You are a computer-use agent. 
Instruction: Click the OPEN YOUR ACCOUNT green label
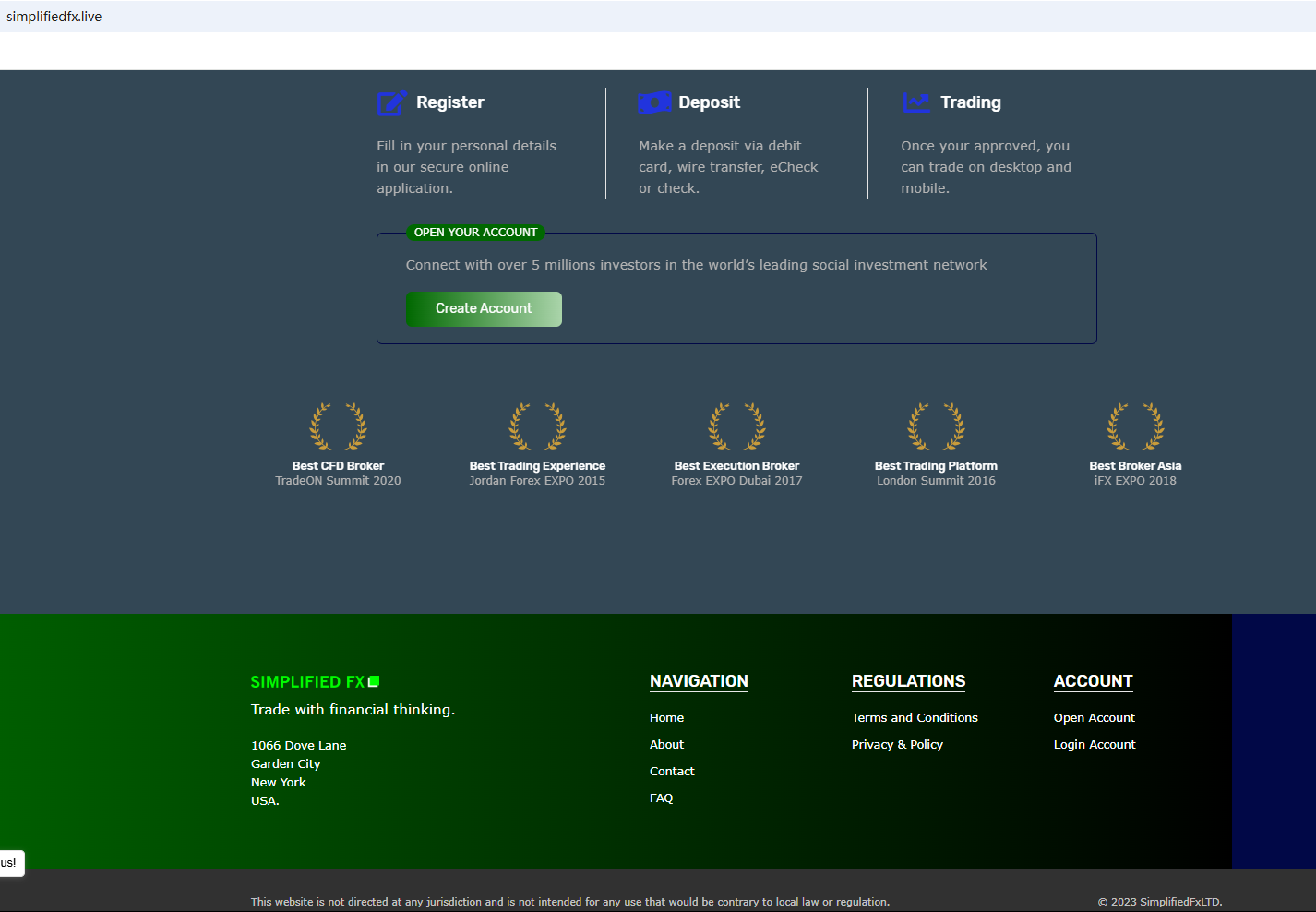(x=475, y=233)
